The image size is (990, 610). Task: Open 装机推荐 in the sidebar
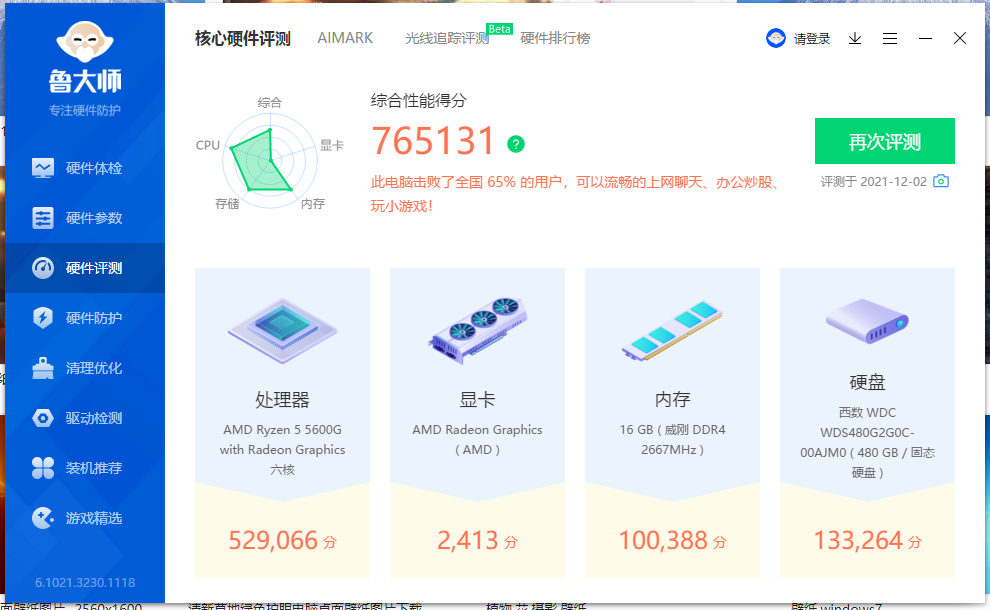click(85, 467)
